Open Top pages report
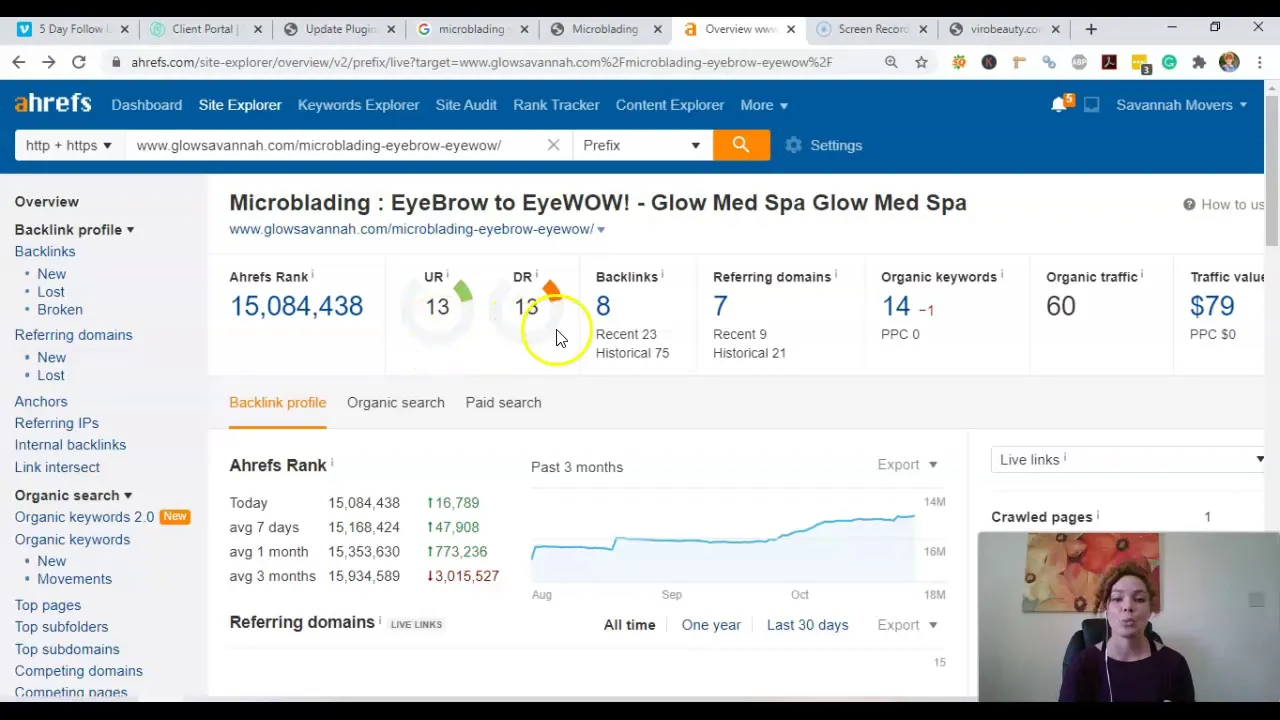 coord(48,605)
